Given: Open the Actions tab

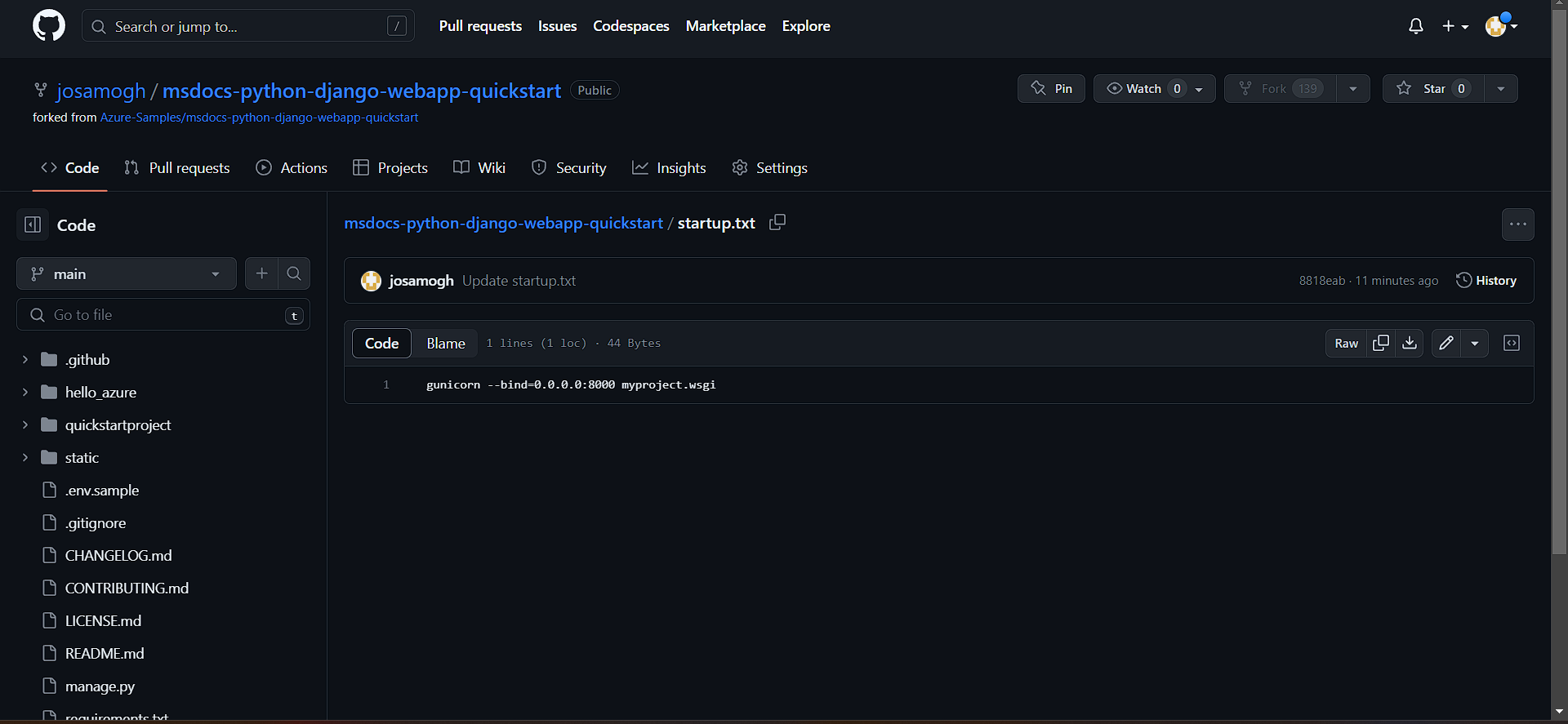Looking at the screenshot, I should point(292,167).
